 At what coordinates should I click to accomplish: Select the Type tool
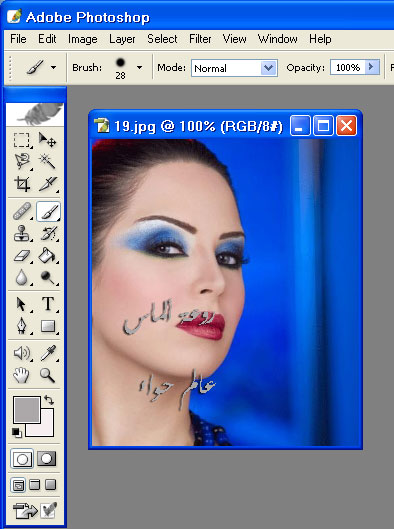click(x=48, y=304)
